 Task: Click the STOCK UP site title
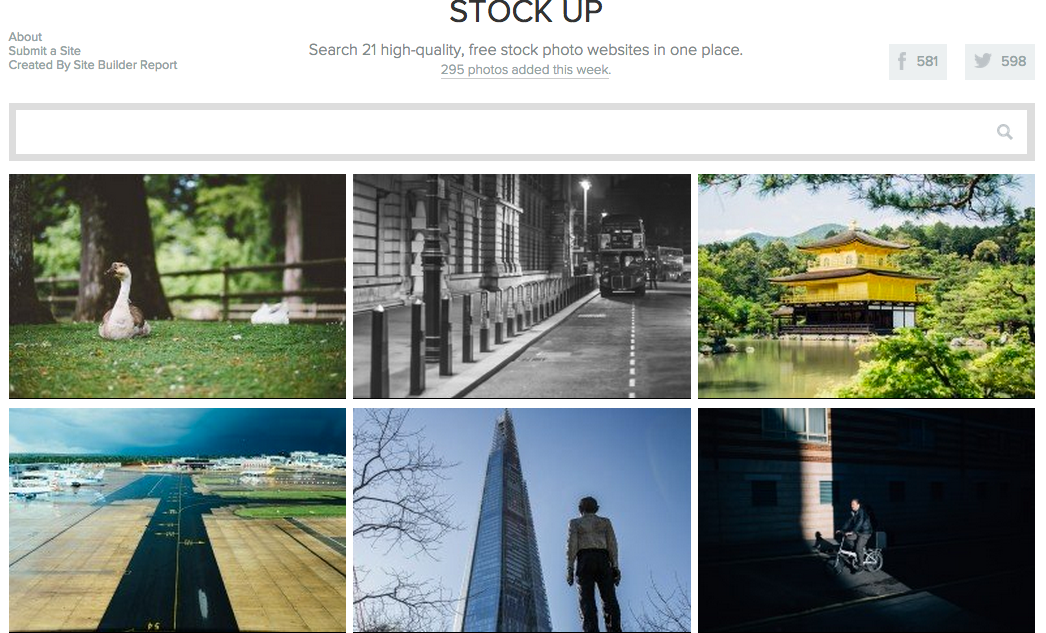tap(526, 12)
